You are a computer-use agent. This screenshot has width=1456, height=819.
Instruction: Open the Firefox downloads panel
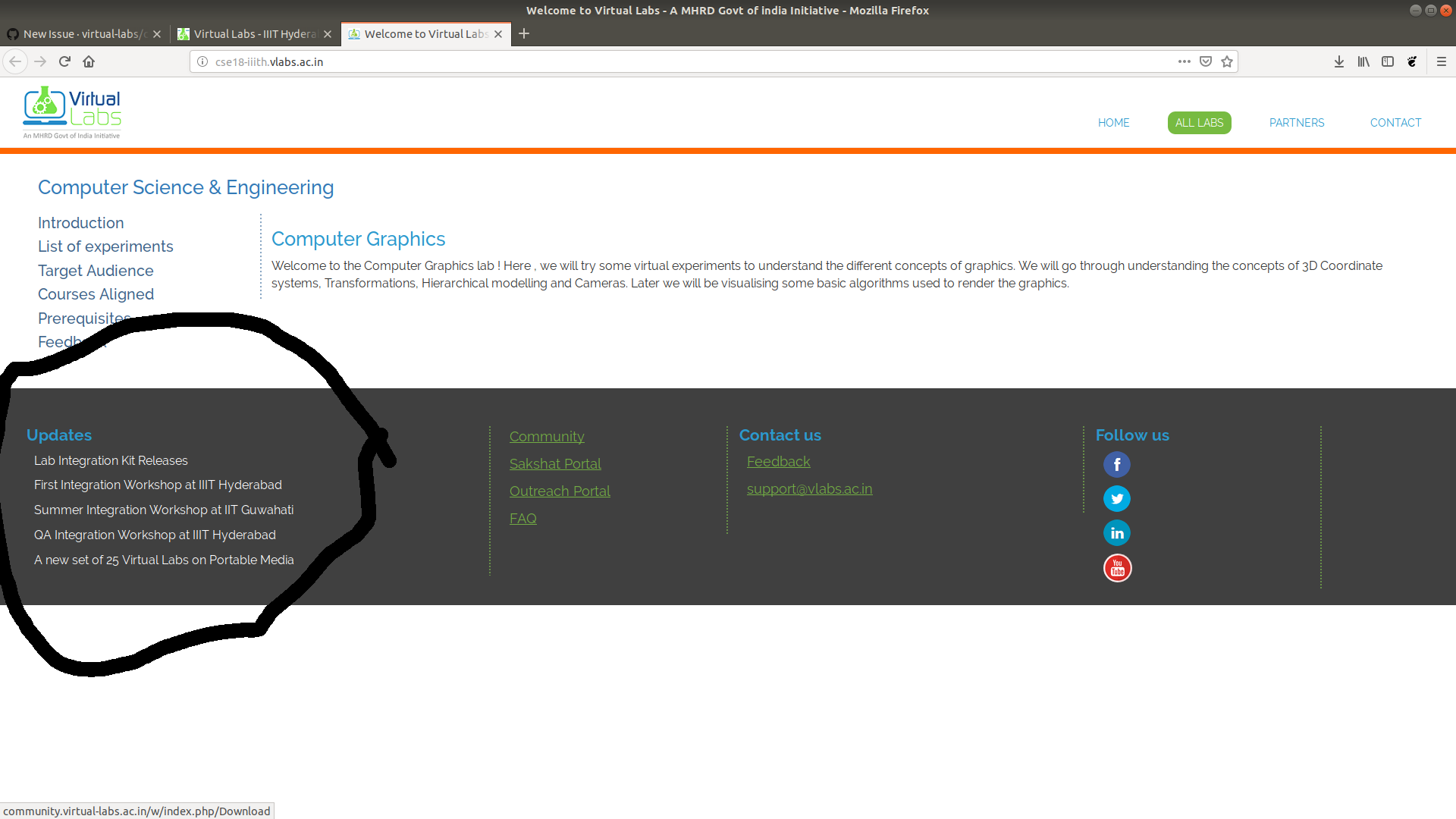pos(1339,61)
